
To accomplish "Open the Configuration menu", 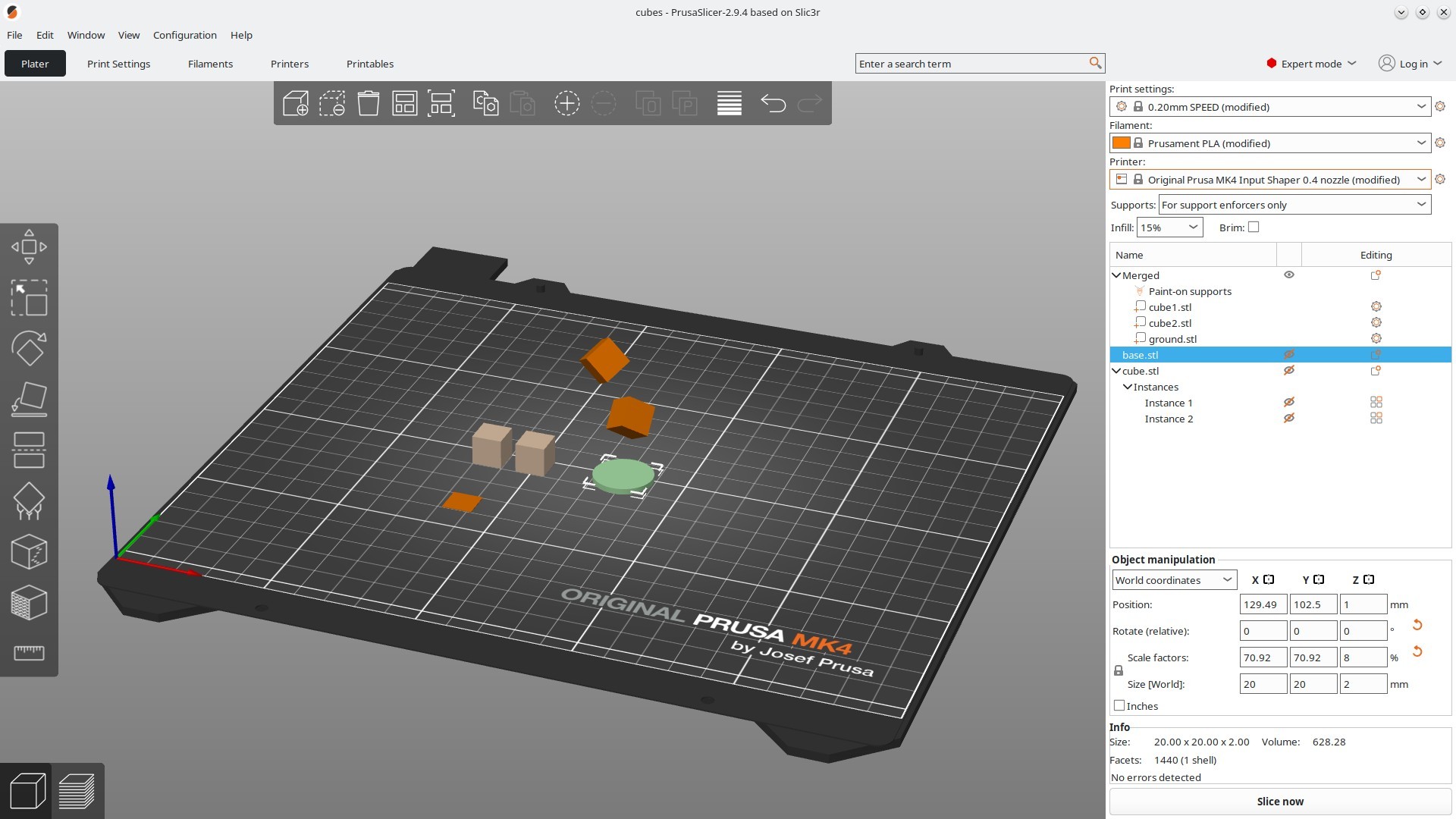I will 184,35.
